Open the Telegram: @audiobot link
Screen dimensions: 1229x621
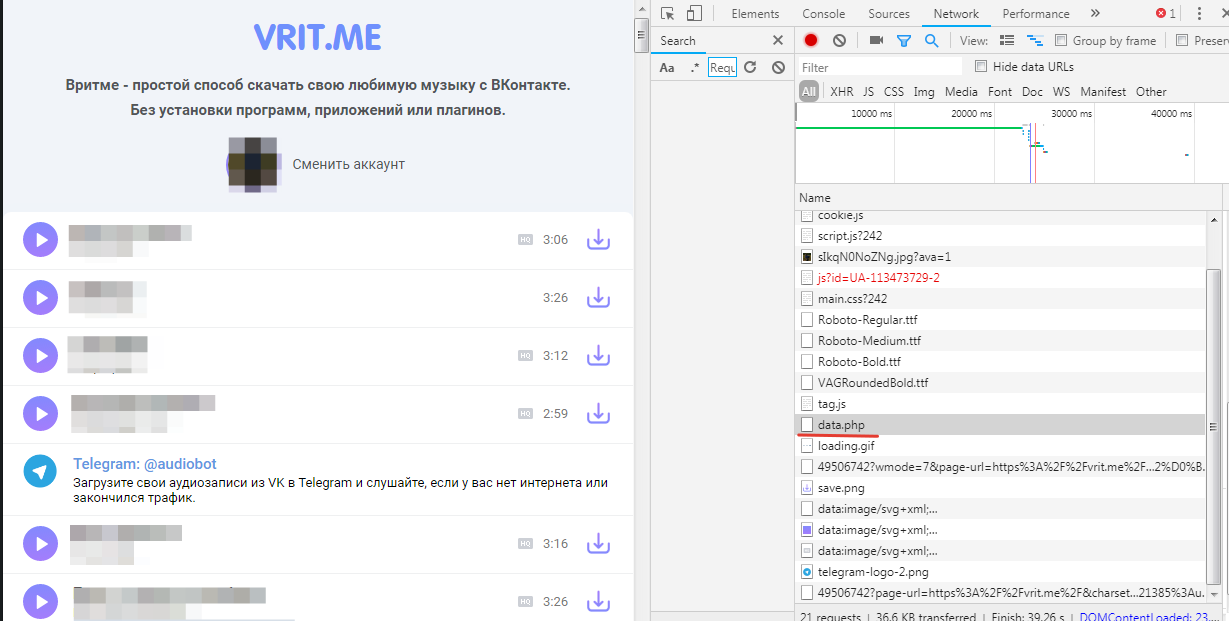pyautogui.click(x=145, y=464)
